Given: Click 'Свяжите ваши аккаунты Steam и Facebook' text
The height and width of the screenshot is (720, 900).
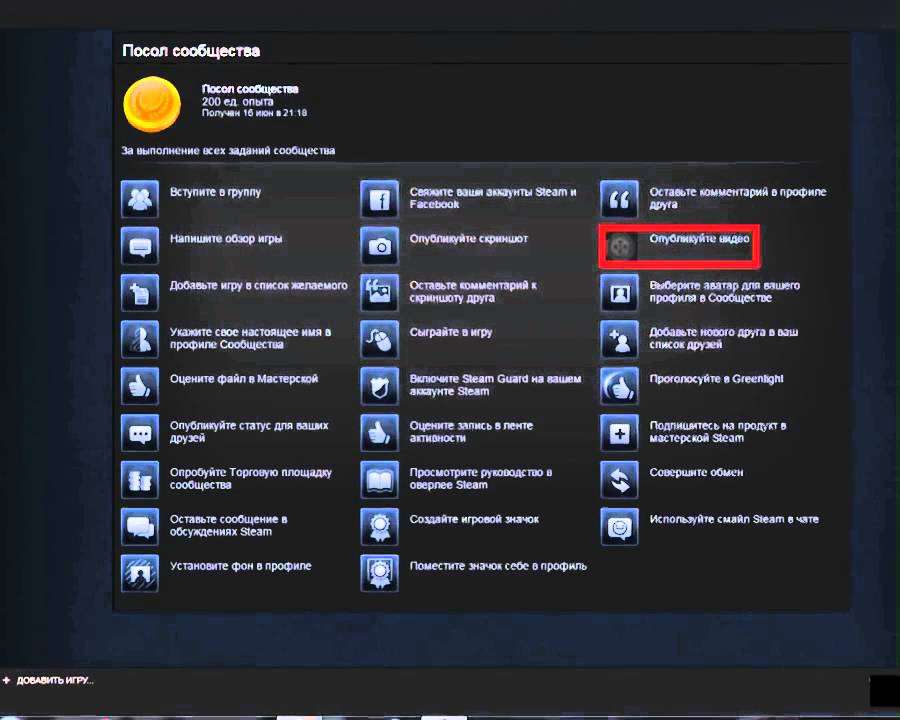Looking at the screenshot, I should pyautogui.click(x=493, y=198).
